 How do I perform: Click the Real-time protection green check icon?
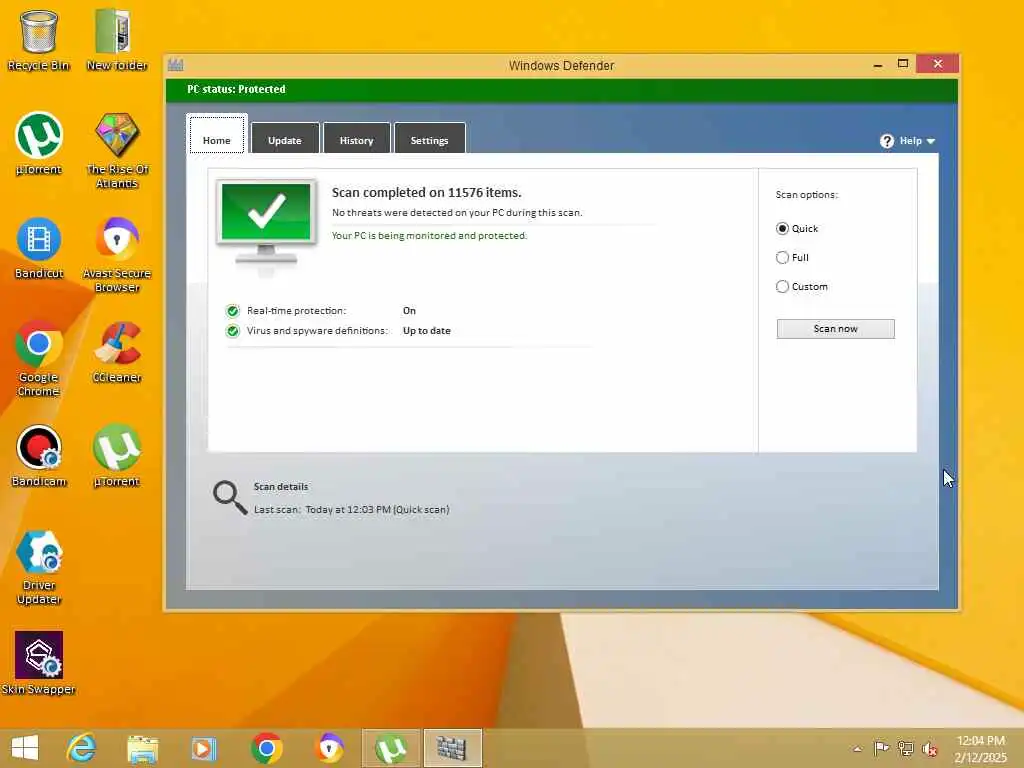pyautogui.click(x=232, y=311)
